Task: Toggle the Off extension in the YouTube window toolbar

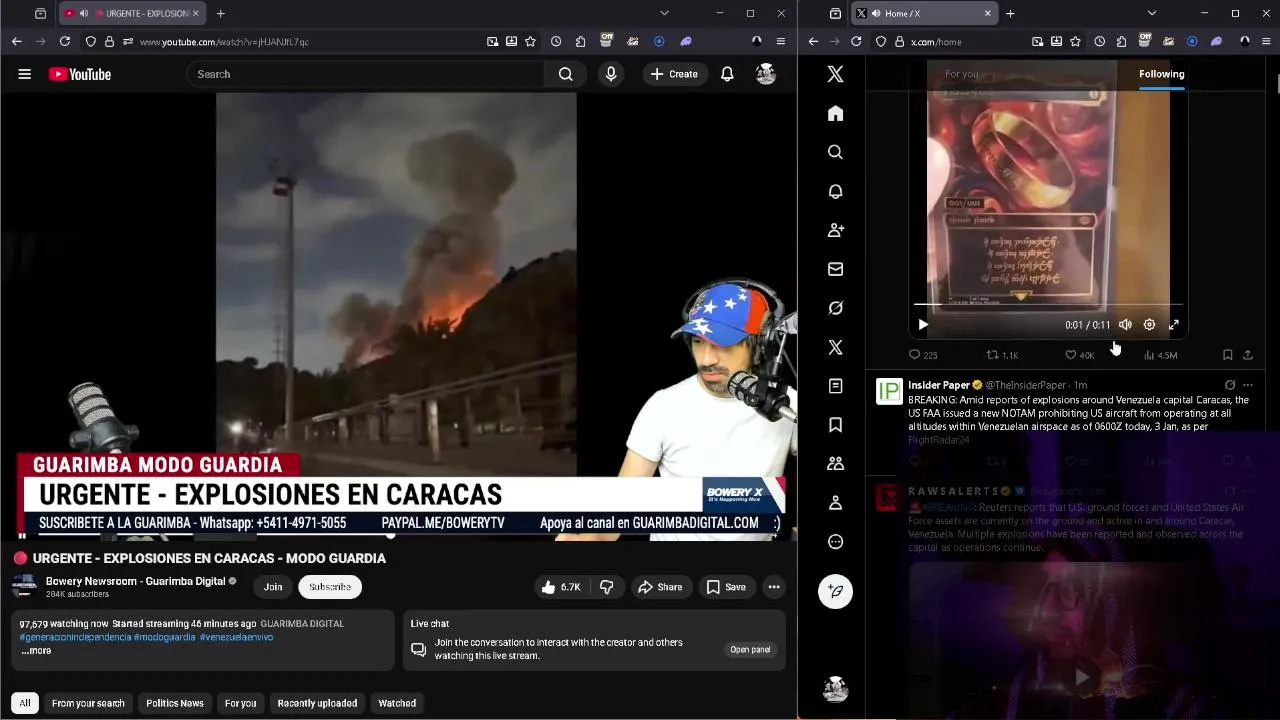Action: pos(606,41)
